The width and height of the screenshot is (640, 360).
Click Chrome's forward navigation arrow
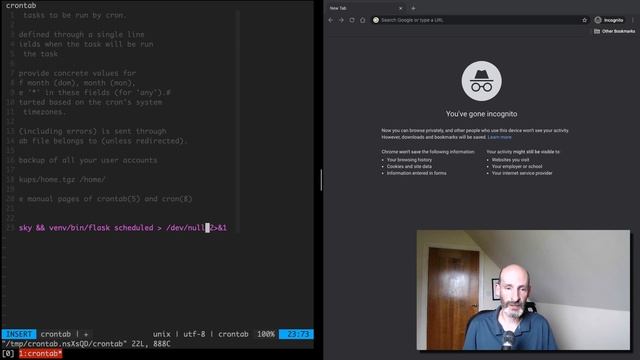click(341, 20)
